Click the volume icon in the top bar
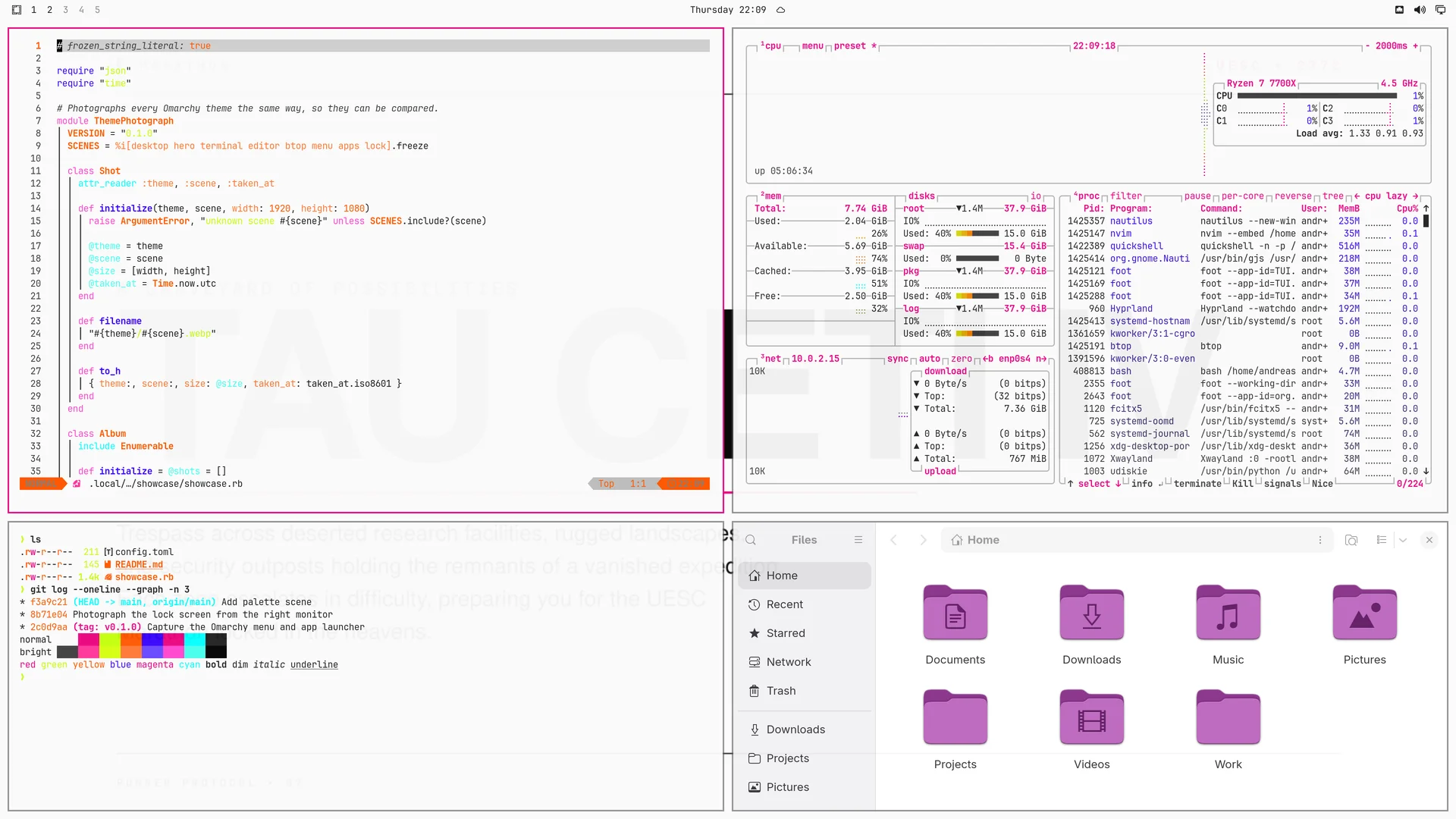1456x819 pixels. 1420,10
